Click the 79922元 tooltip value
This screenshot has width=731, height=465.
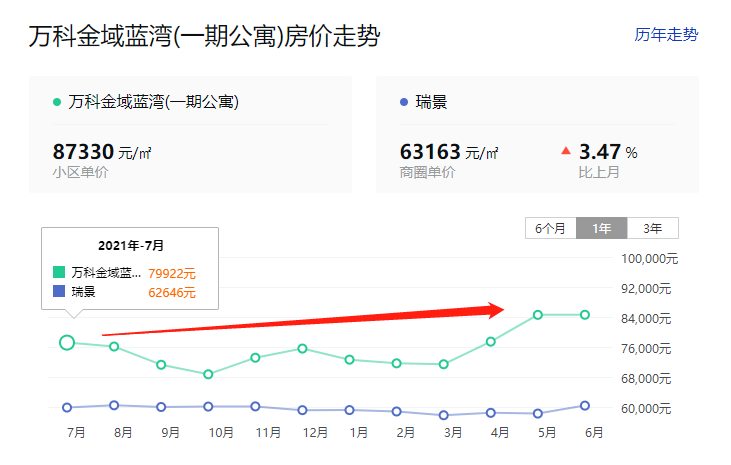pos(172,273)
